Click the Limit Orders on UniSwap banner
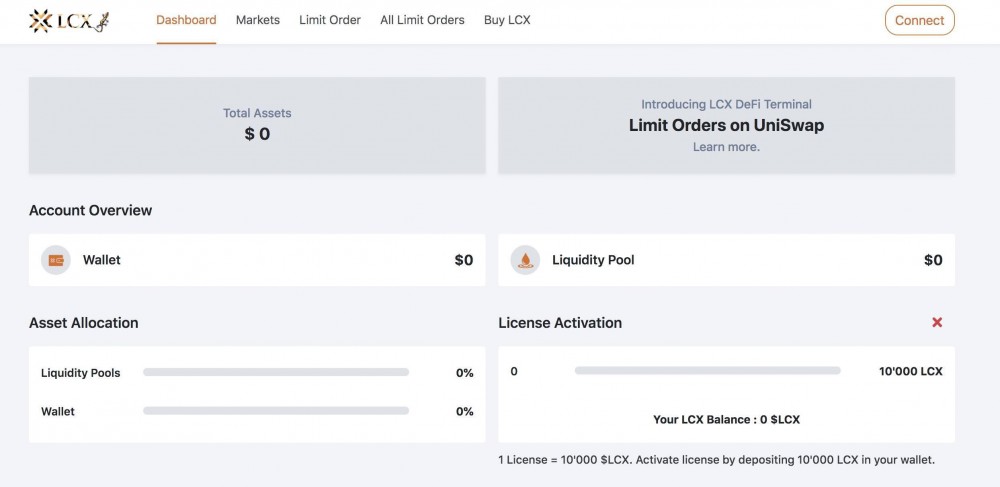This screenshot has height=487, width=1000. 726,125
